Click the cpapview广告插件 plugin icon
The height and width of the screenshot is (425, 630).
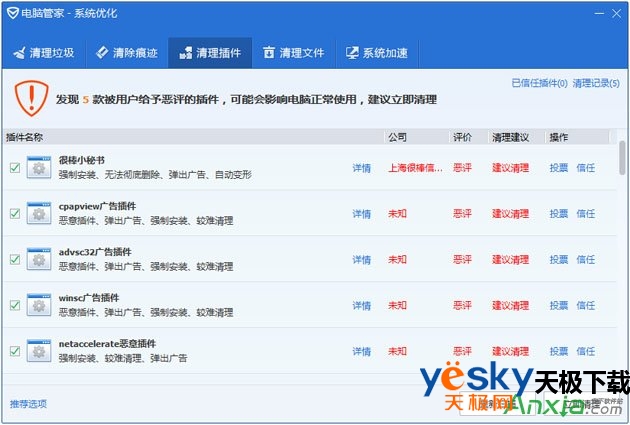pos(39,213)
